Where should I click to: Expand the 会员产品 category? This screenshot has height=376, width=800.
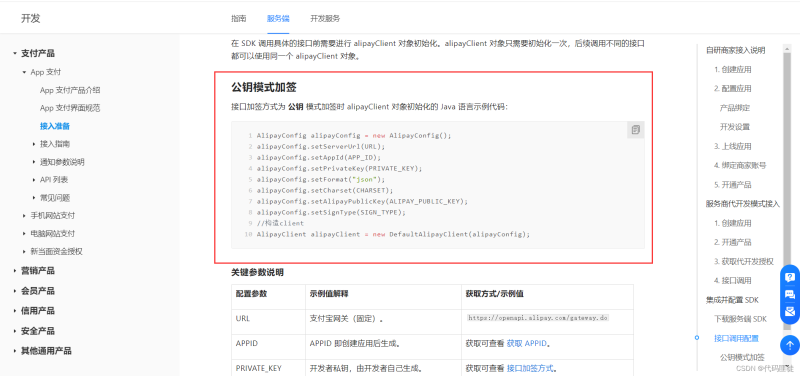click(15, 291)
